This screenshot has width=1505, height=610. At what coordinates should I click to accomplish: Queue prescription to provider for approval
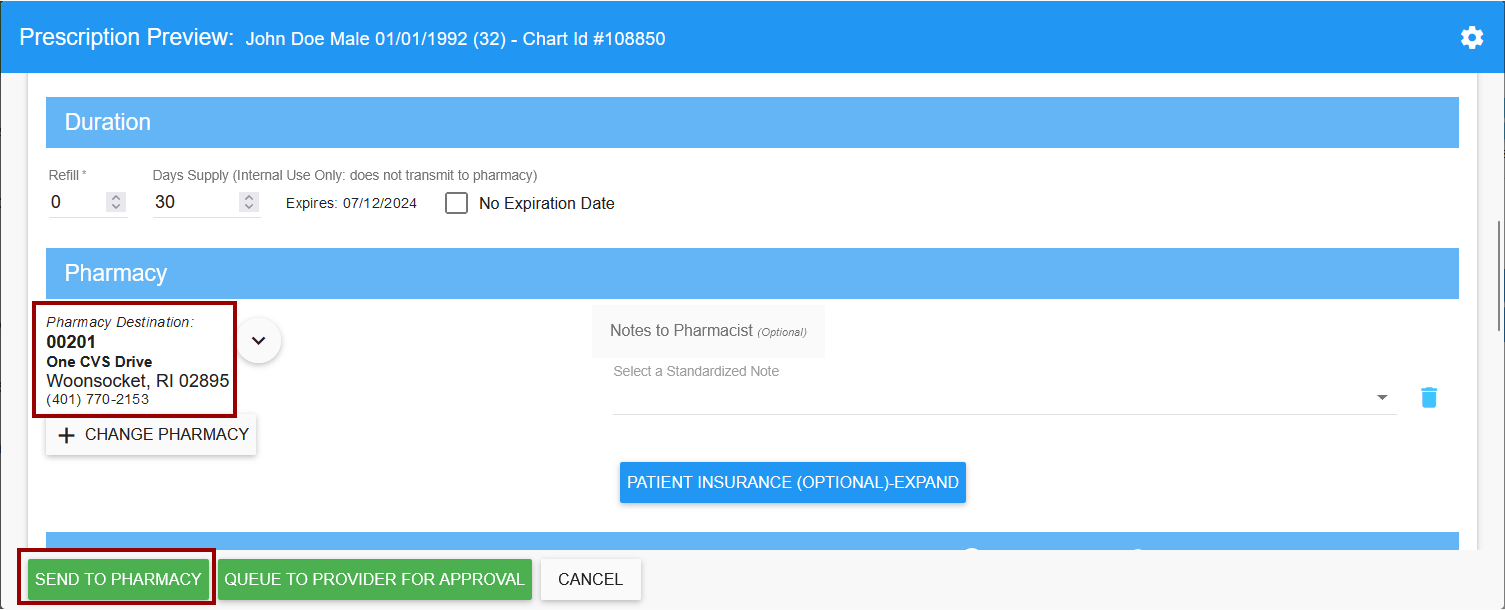click(374, 579)
